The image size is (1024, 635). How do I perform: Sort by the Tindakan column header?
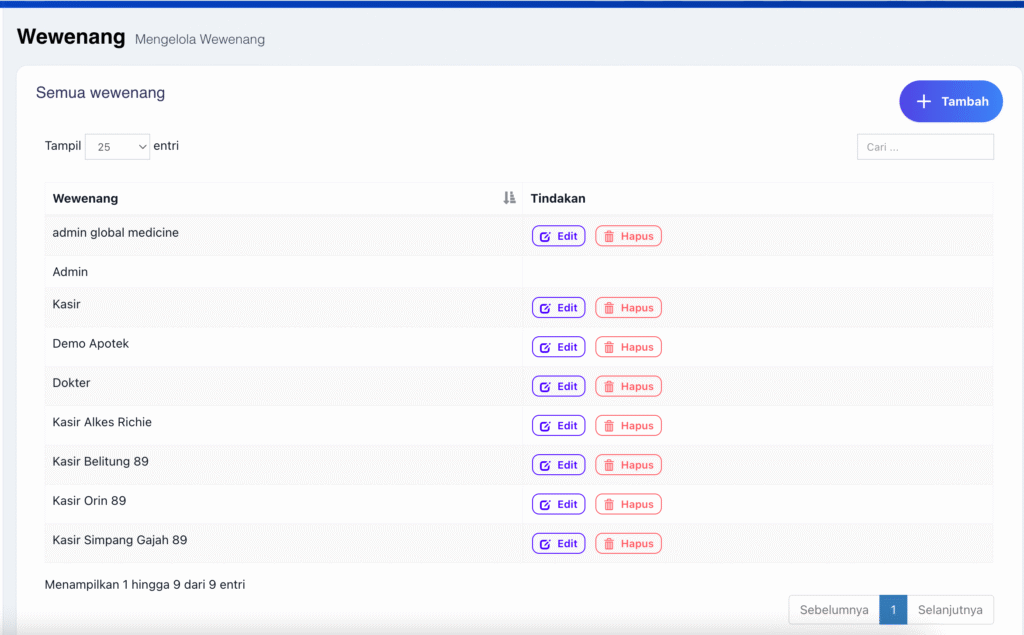click(558, 199)
